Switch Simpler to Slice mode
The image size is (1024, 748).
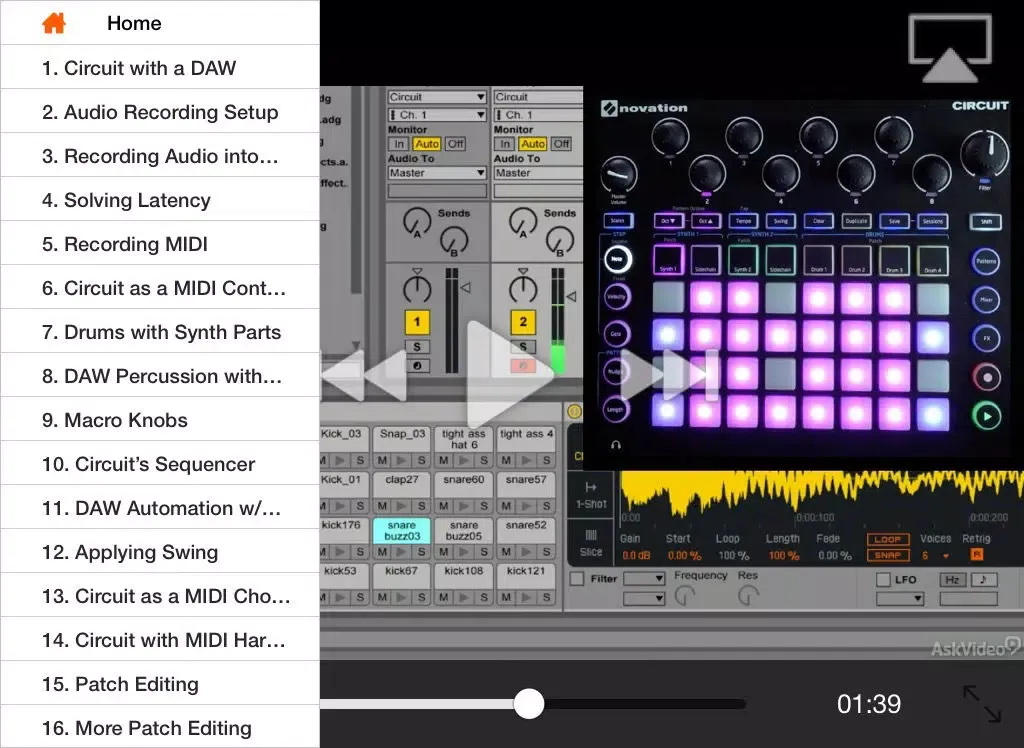(x=591, y=544)
